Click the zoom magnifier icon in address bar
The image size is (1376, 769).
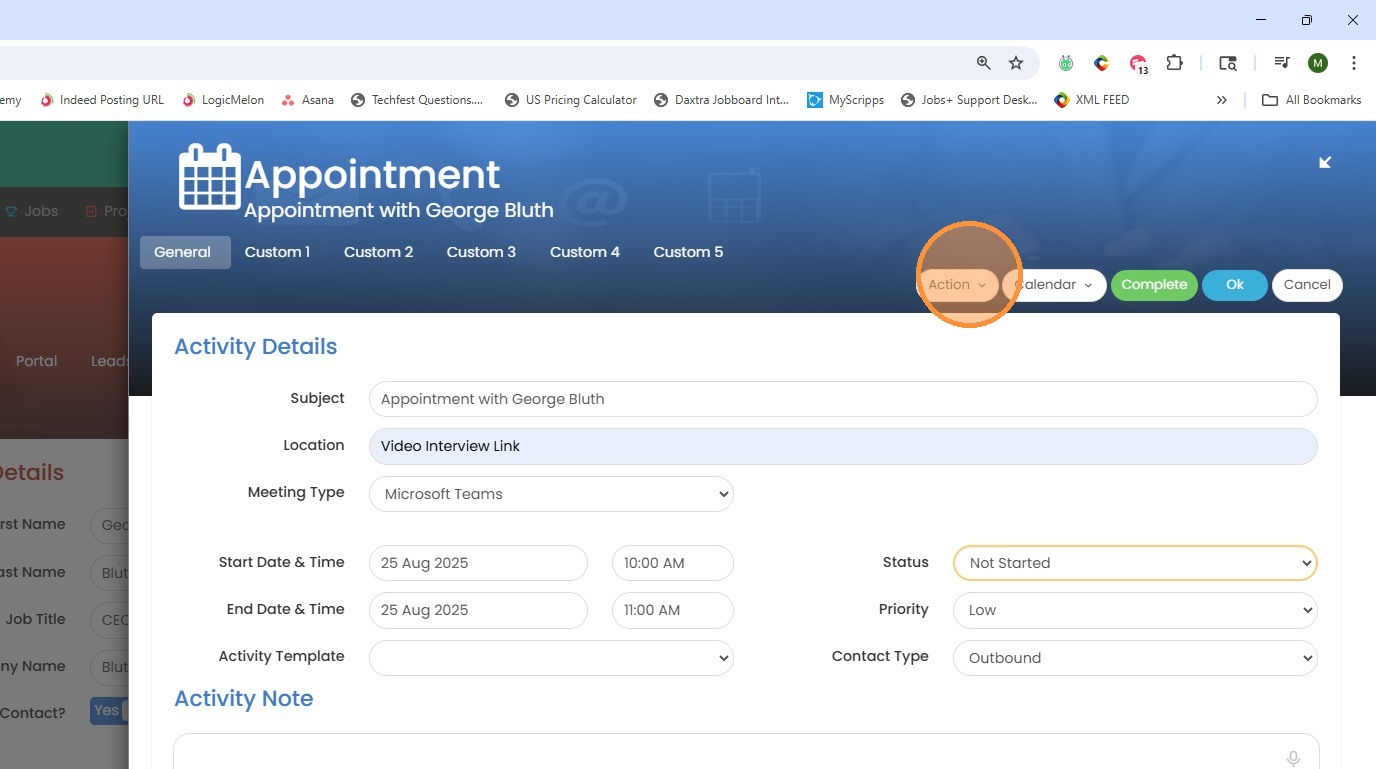pos(984,63)
